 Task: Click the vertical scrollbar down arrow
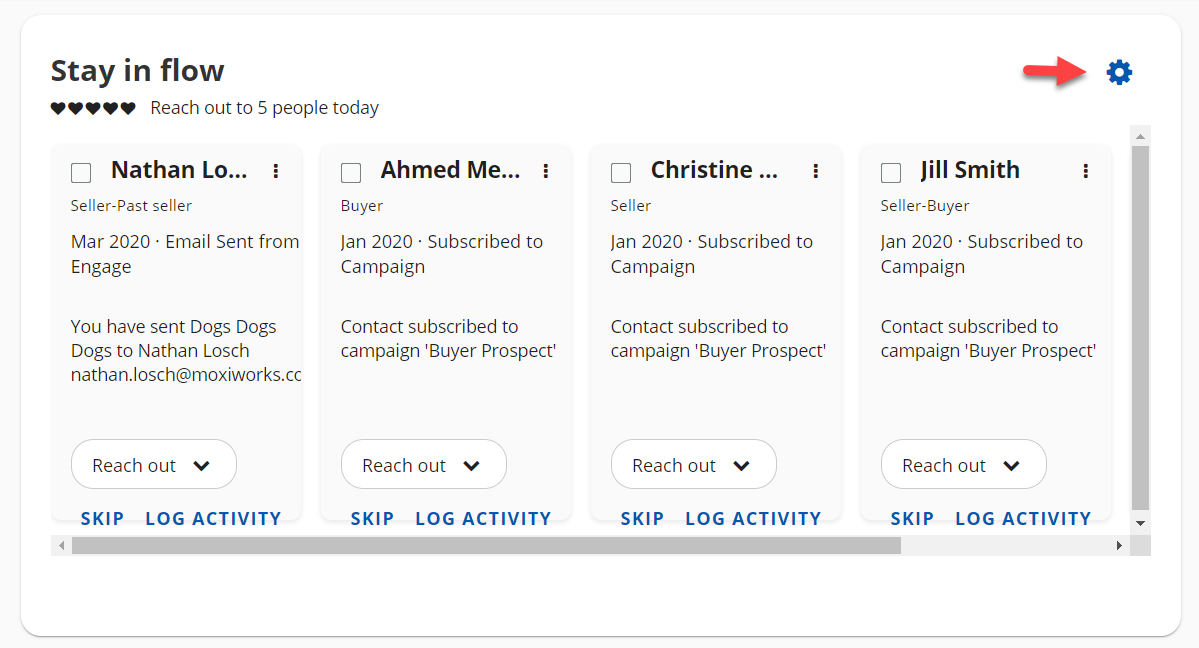pyautogui.click(x=1140, y=523)
